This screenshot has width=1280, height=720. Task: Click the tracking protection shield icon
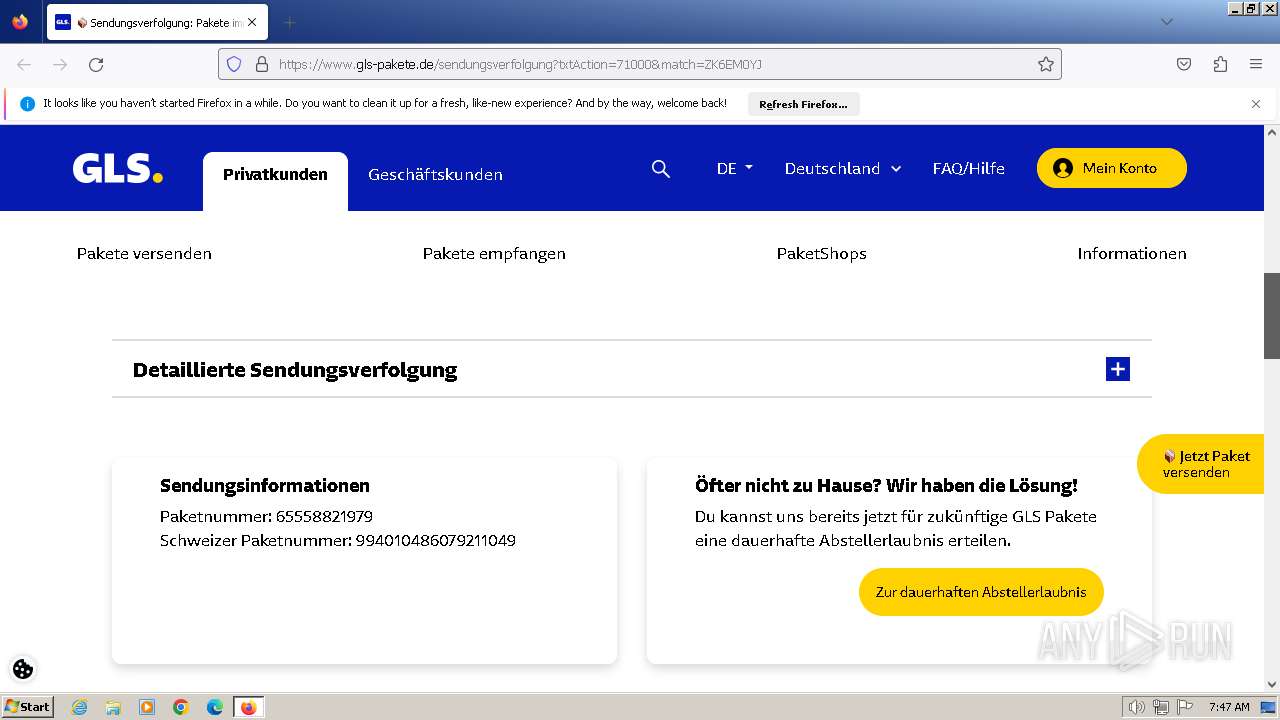[x=234, y=64]
